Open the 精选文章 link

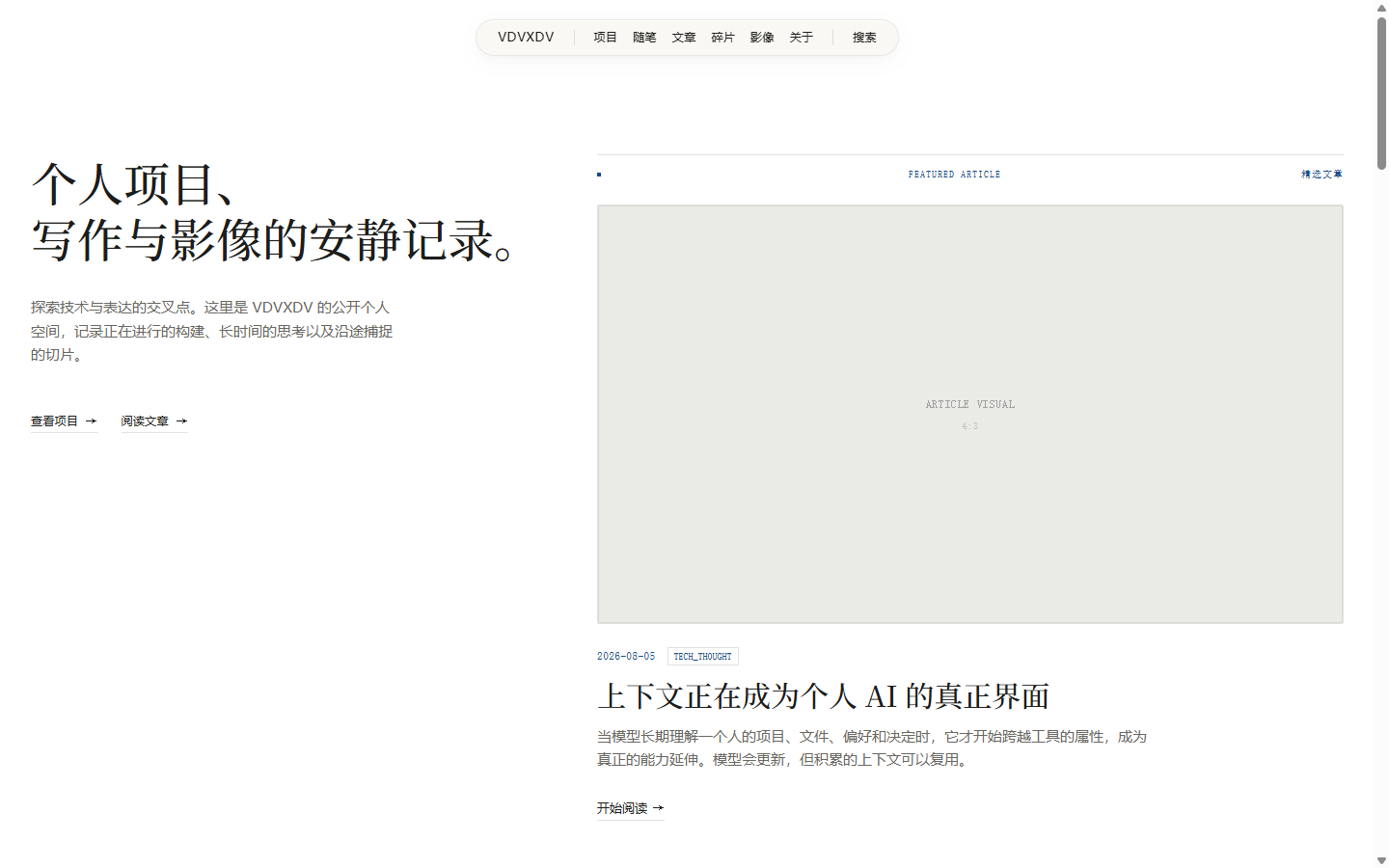pos(1321,175)
